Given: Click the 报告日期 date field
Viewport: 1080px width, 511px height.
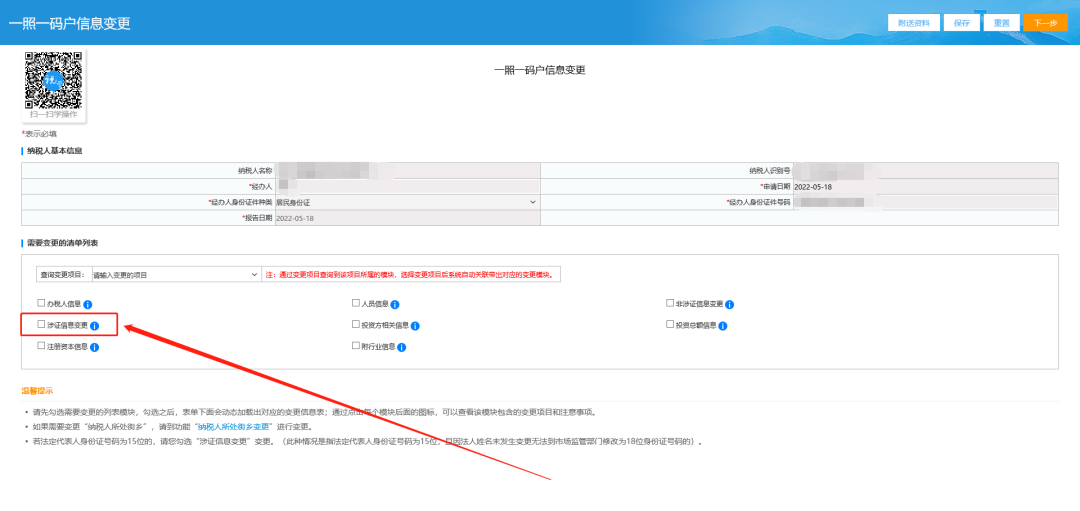Looking at the screenshot, I should [406, 218].
